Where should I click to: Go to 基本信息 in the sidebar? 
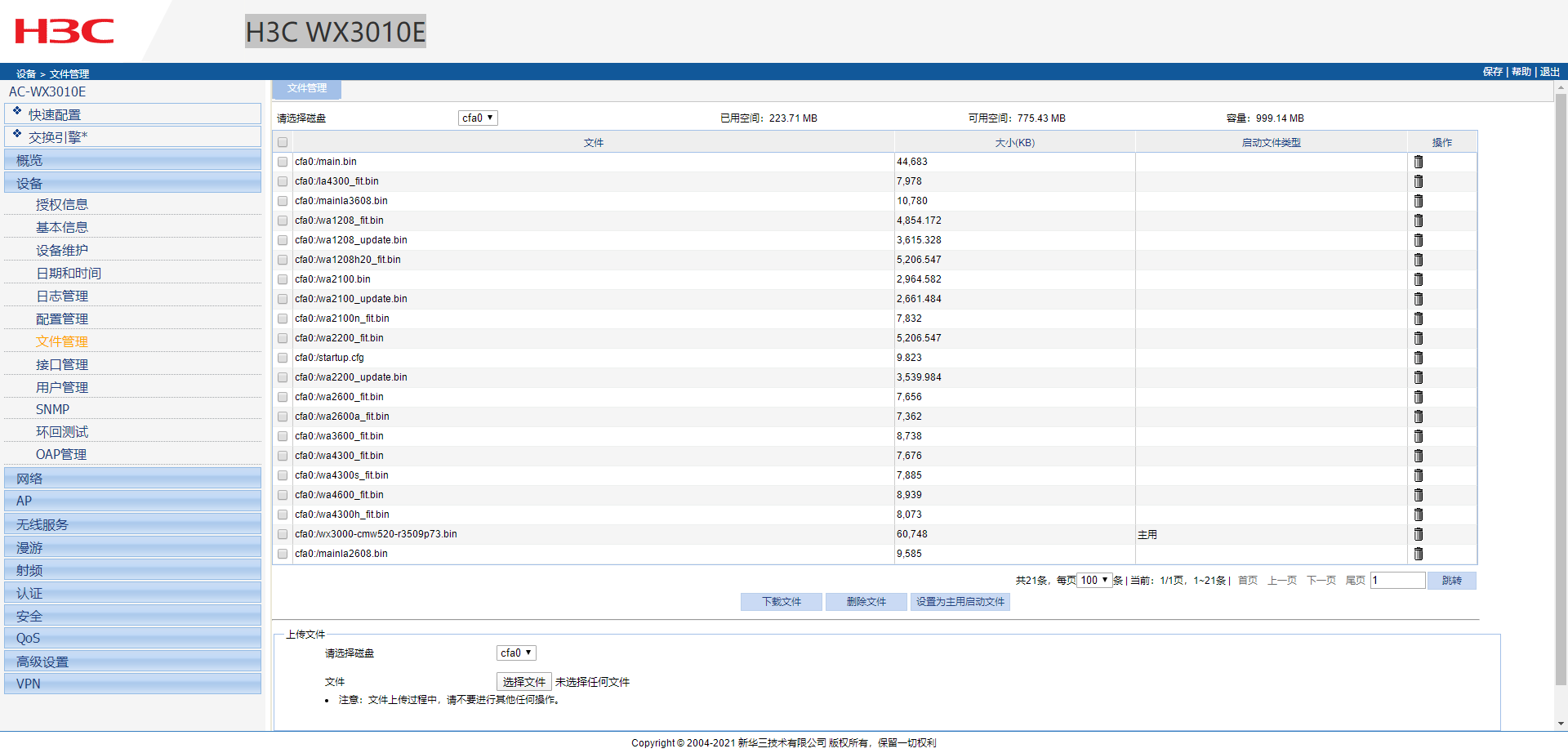tap(62, 227)
